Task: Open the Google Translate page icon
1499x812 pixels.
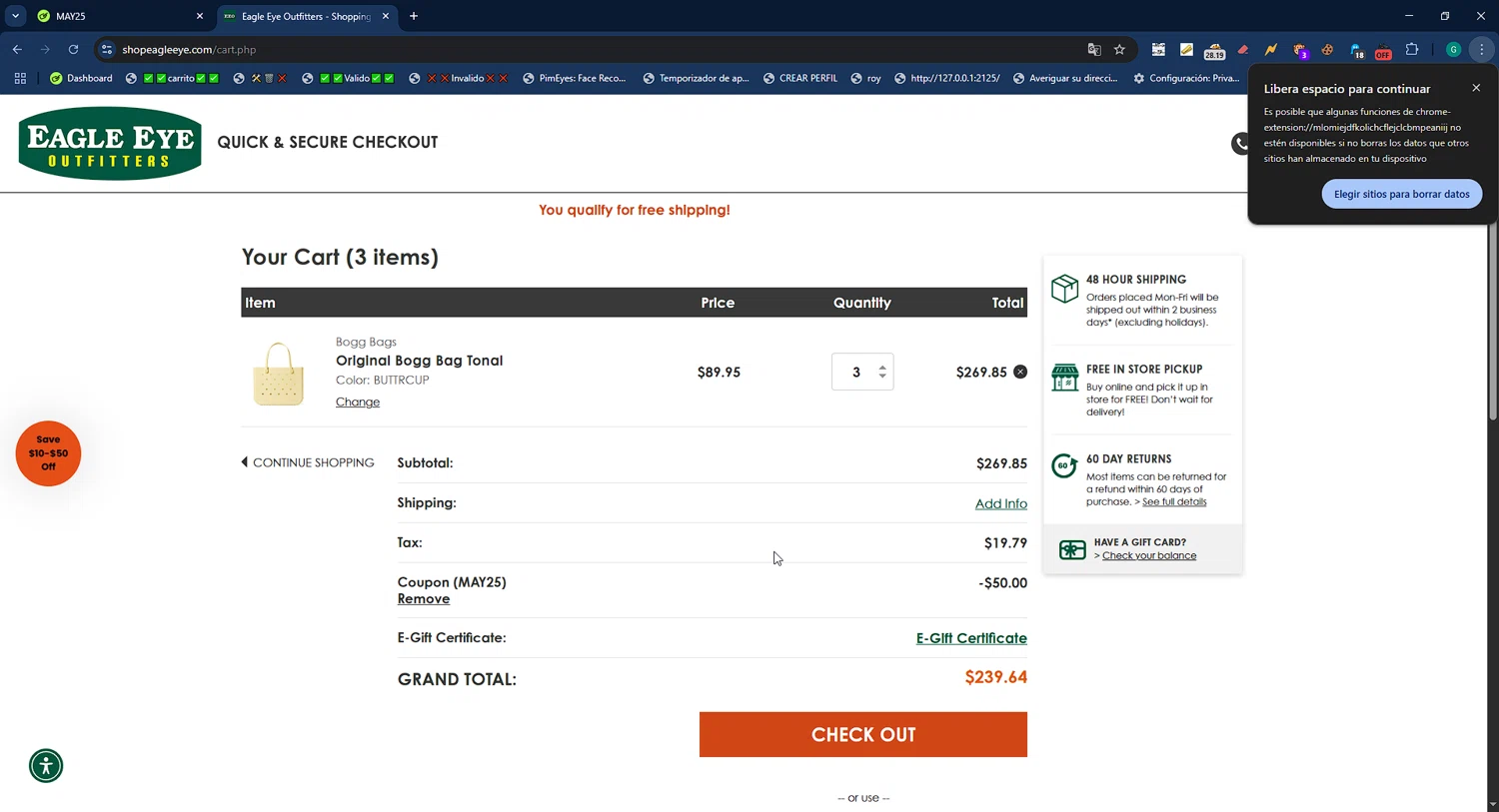Action: click(x=1094, y=49)
